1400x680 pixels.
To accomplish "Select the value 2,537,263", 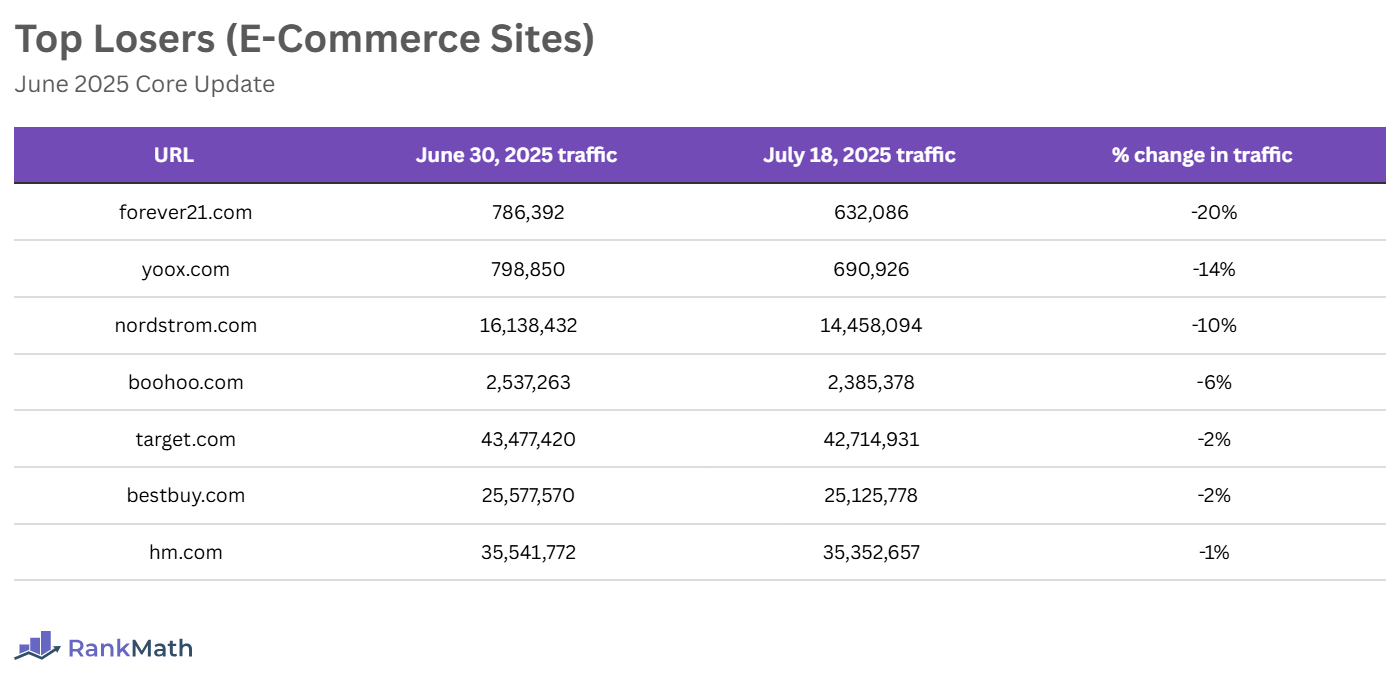I will (528, 382).
